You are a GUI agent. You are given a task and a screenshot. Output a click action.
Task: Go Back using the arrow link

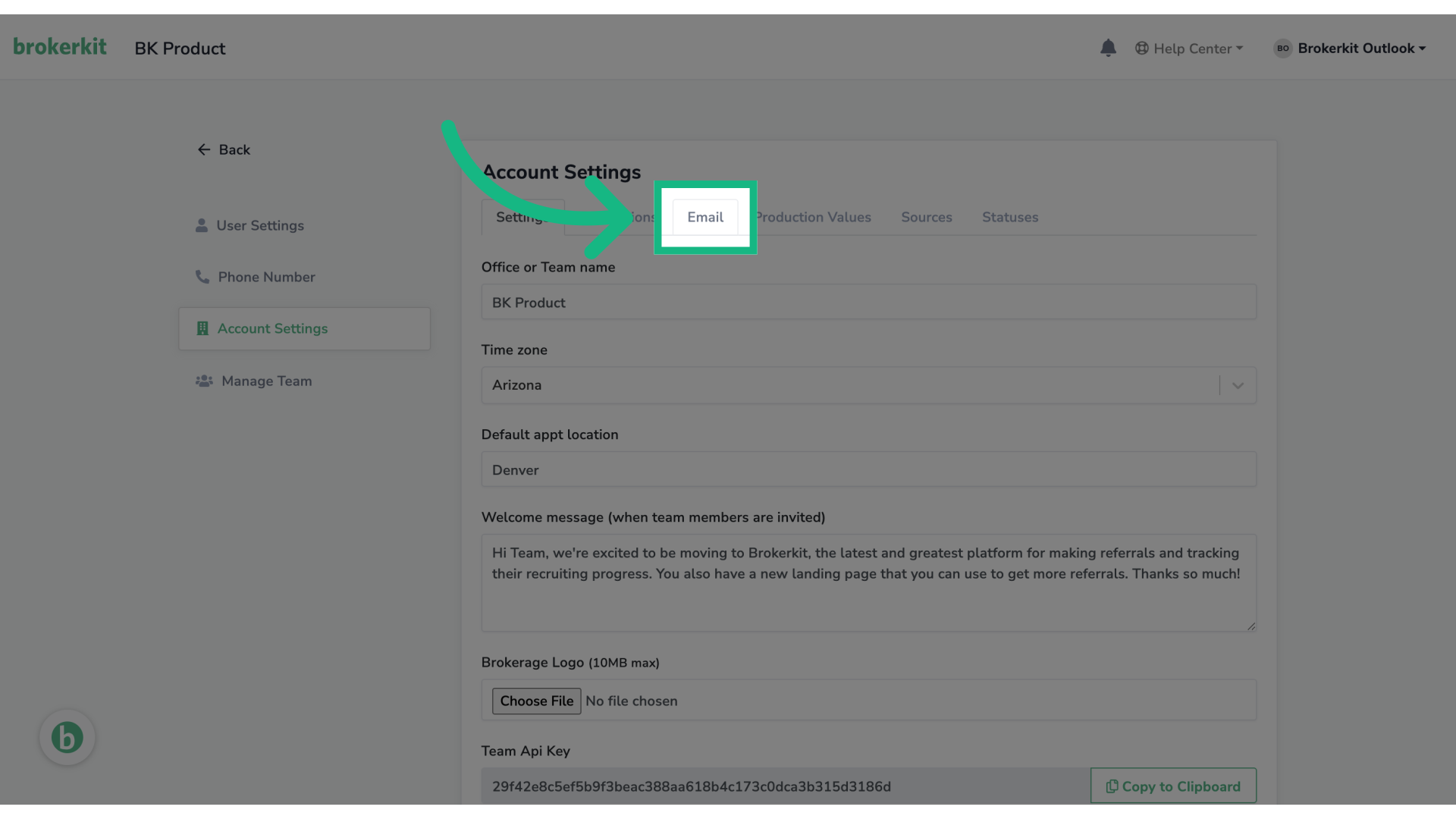(224, 150)
